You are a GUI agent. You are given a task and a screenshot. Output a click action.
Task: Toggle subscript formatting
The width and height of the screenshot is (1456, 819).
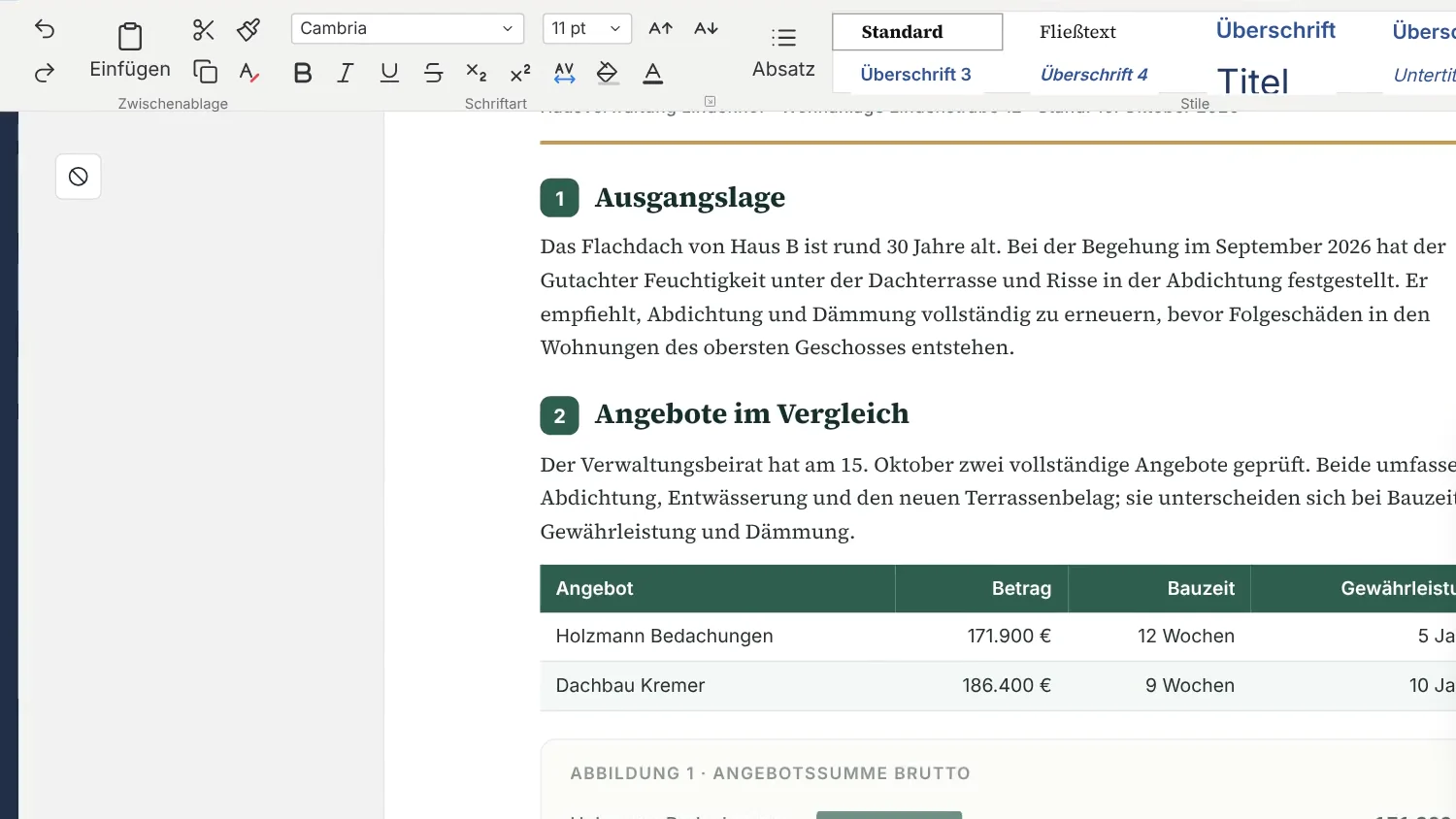point(477,73)
